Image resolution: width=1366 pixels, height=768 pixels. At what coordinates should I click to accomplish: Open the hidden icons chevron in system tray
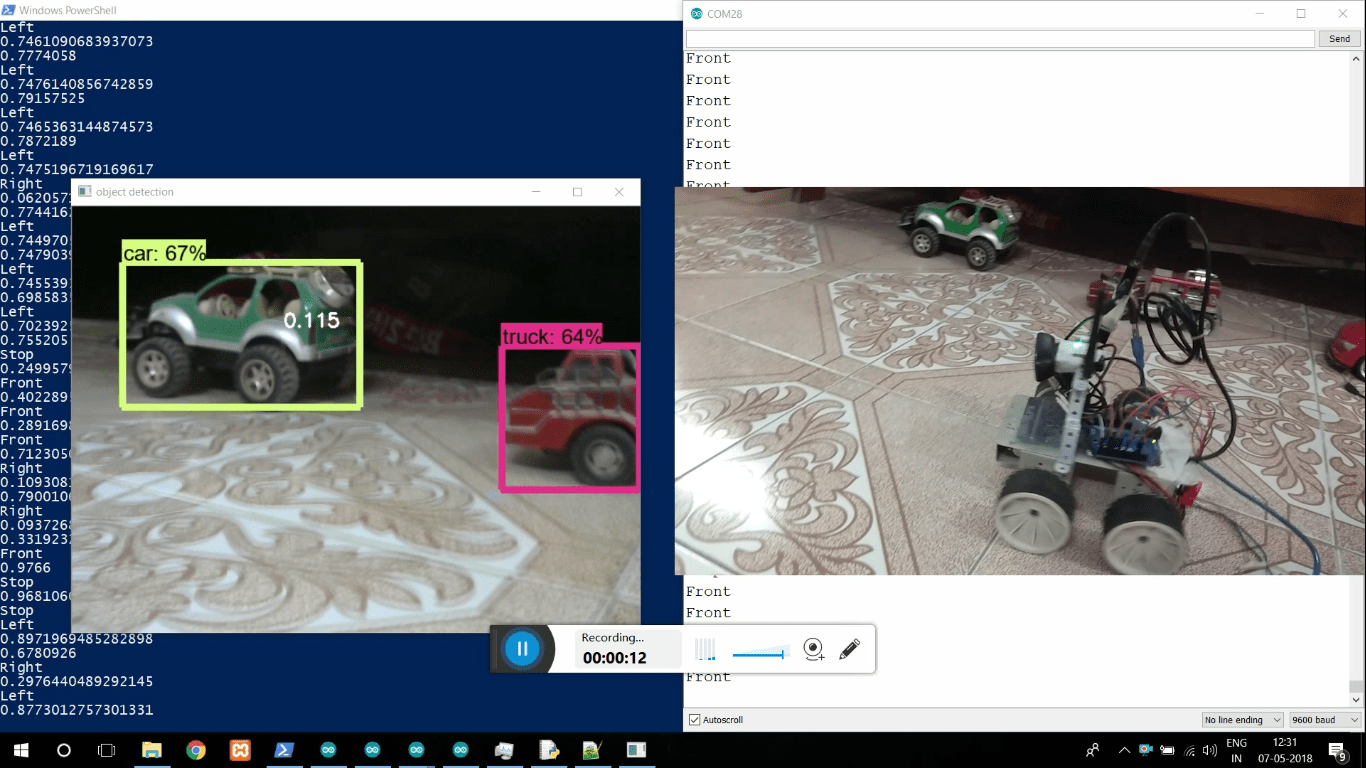(x=1124, y=749)
